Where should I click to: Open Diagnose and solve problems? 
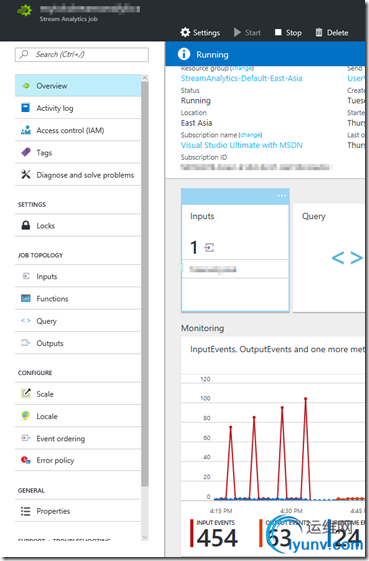(78, 175)
